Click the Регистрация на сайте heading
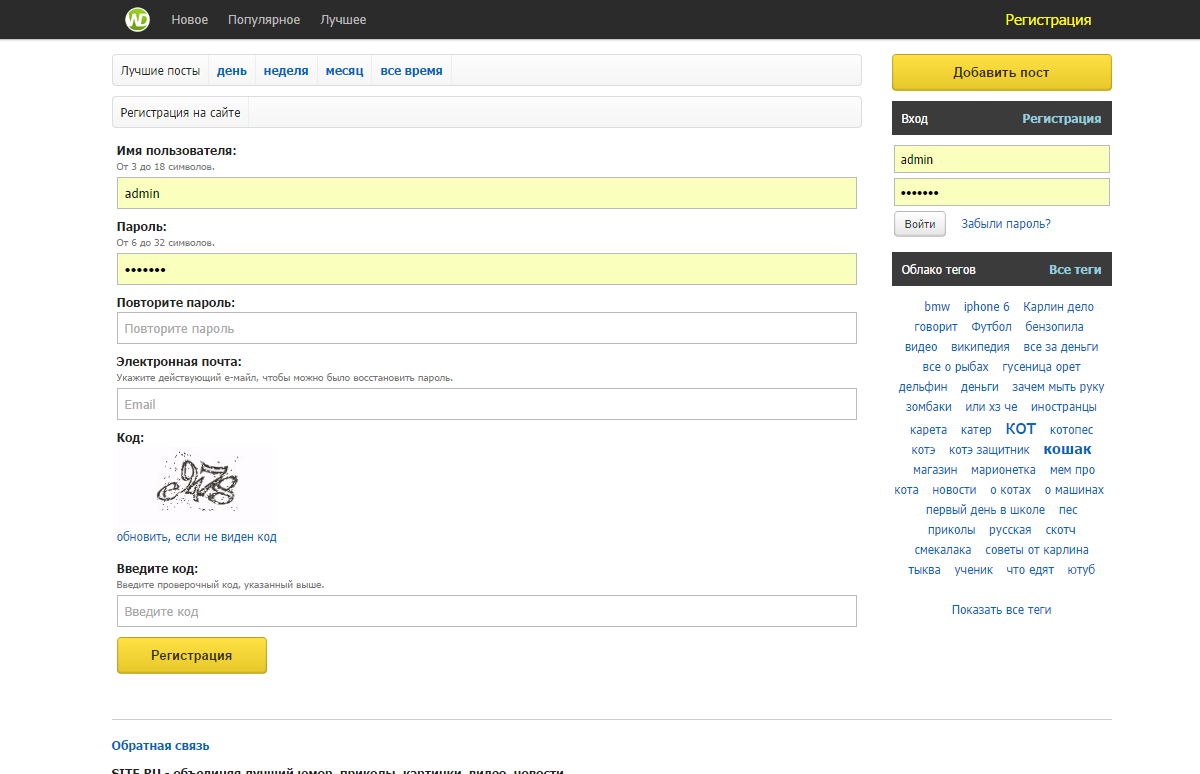The width and height of the screenshot is (1200, 774). 180,113
